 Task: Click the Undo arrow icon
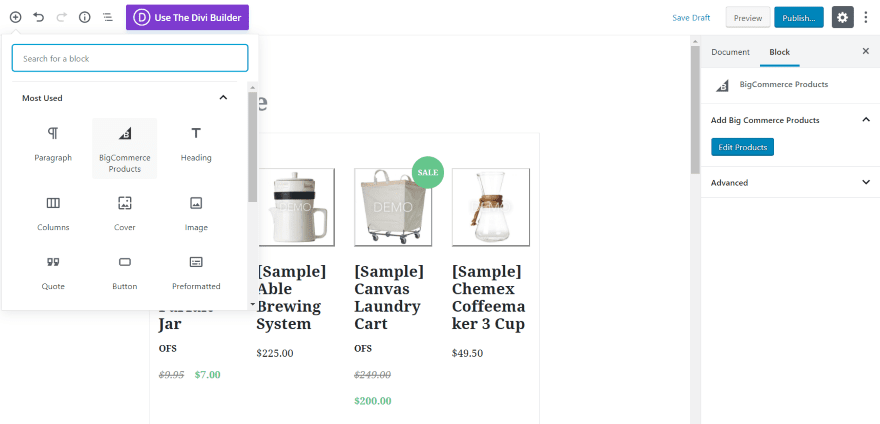[x=38, y=17]
